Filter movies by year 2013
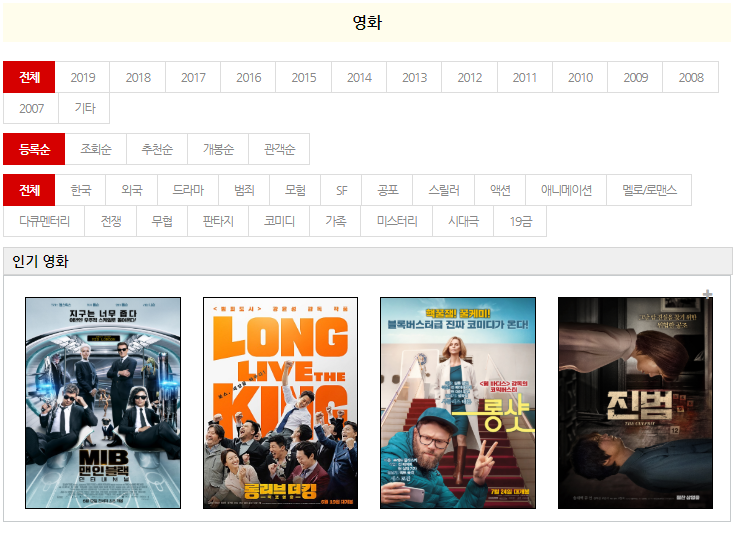Viewport: 745px width, 537px height. (414, 77)
